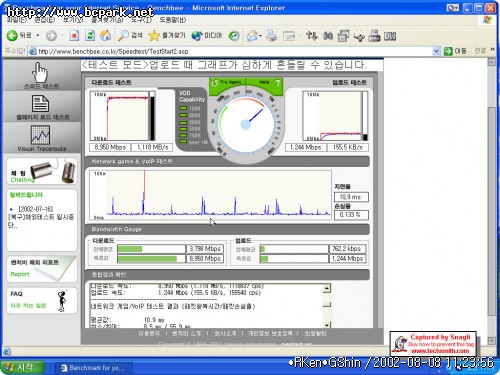The width and height of the screenshot is (500, 375).
Task: Click the 8.950 Mbps download speed value
Action: [110, 147]
